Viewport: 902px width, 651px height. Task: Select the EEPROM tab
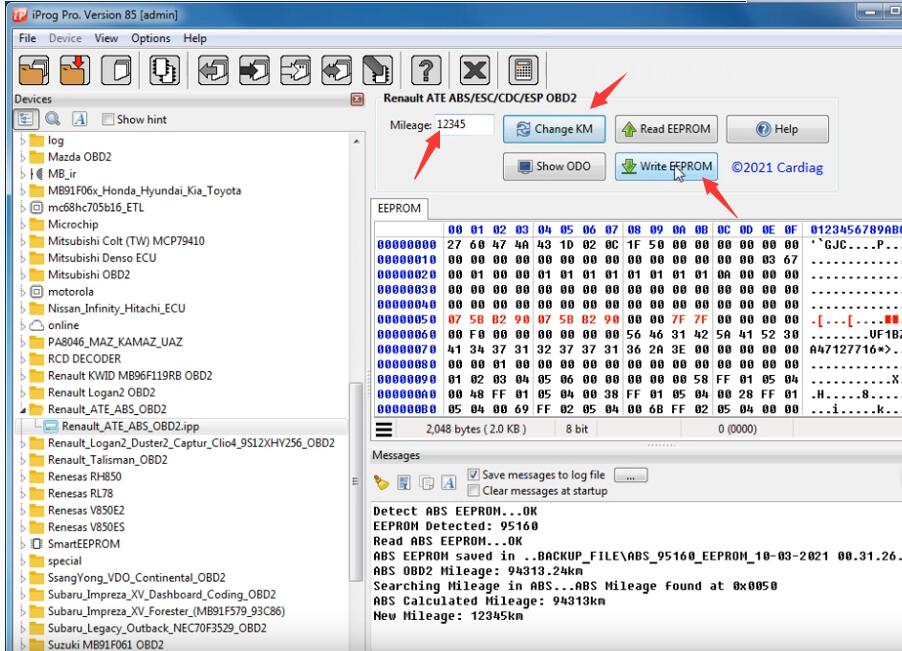coord(399,208)
